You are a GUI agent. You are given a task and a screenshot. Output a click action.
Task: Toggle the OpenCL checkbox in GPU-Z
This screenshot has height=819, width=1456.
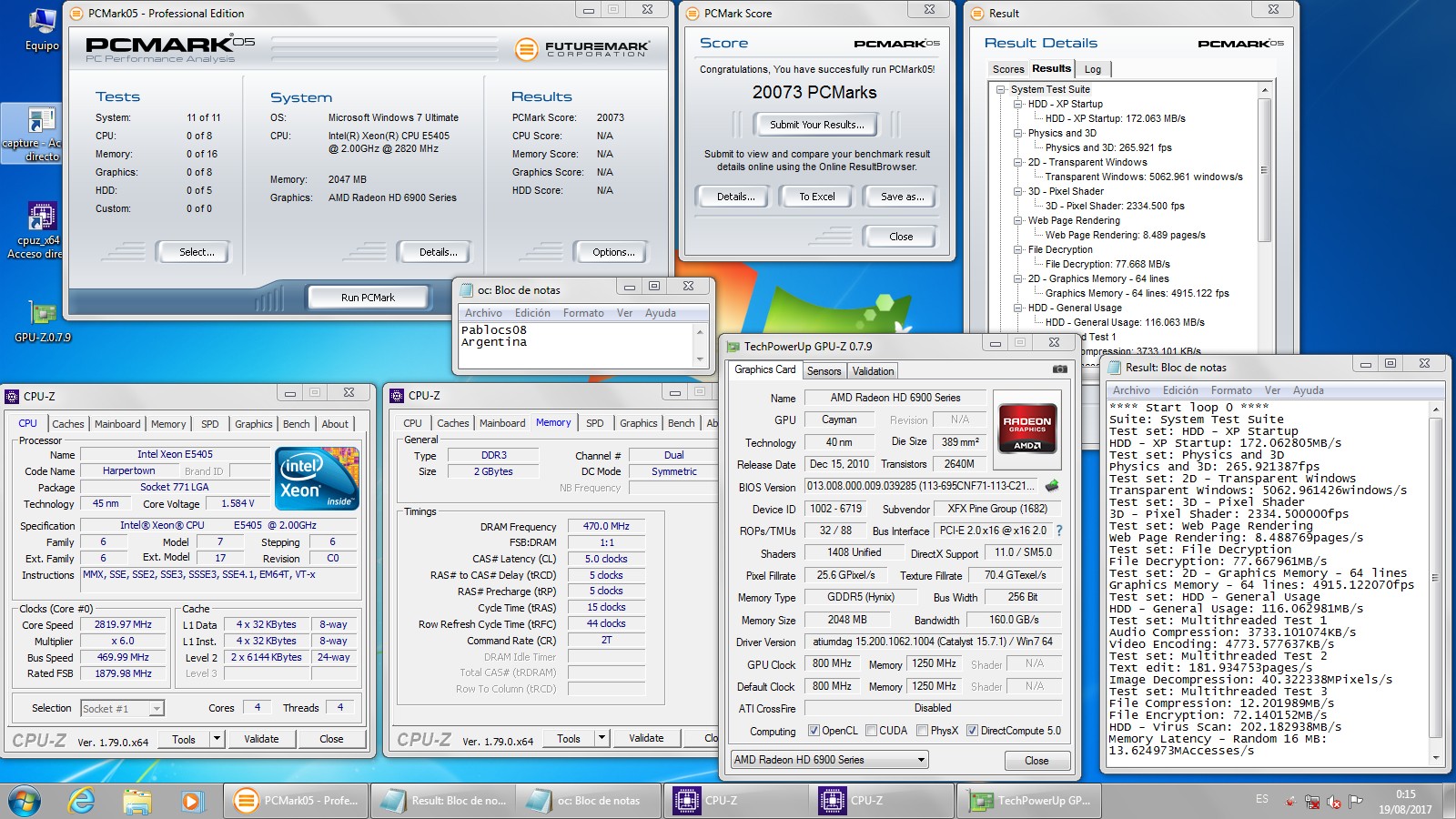(814, 731)
